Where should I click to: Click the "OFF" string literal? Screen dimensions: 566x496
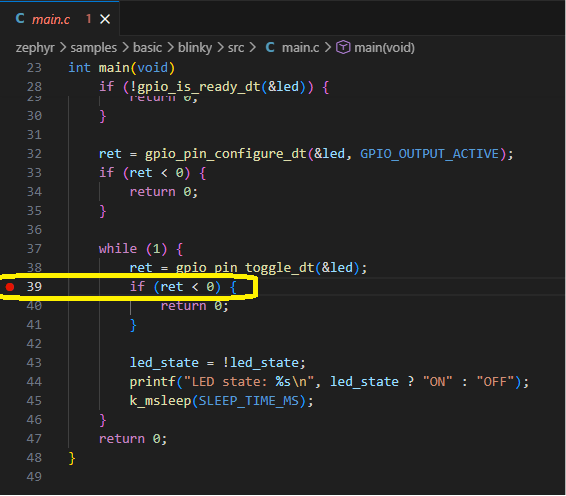[495, 382]
